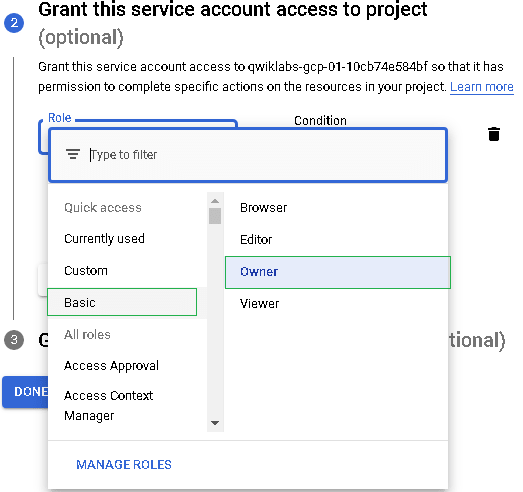523x492 pixels.
Task: Click the trash icon to delete the role
Action: [494, 134]
